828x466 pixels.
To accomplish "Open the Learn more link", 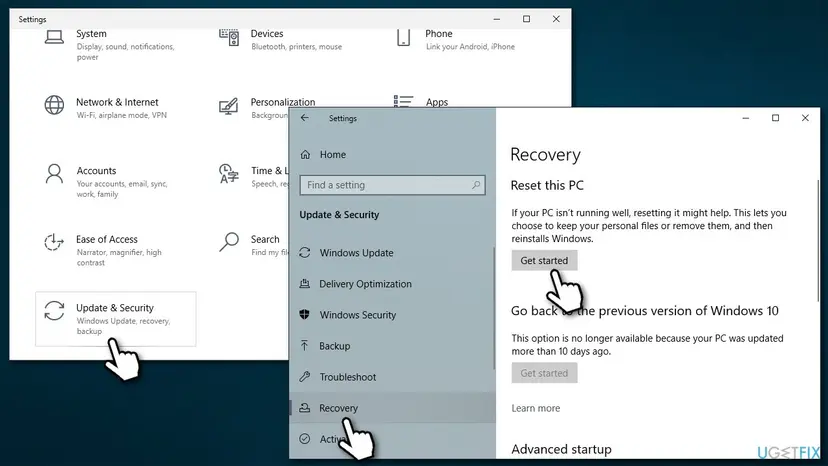I will (535, 408).
